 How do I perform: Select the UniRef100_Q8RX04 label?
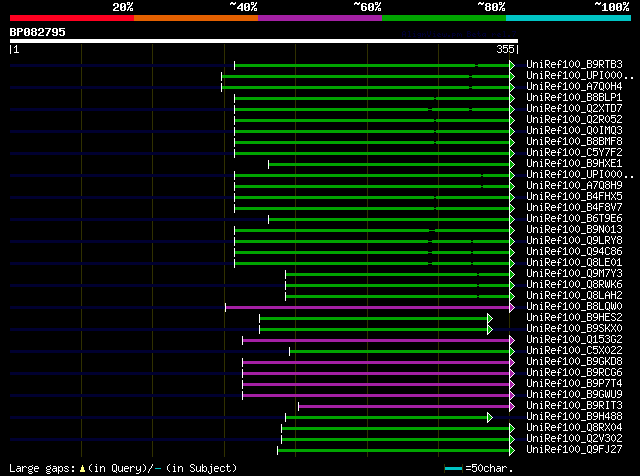[x=574, y=428]
